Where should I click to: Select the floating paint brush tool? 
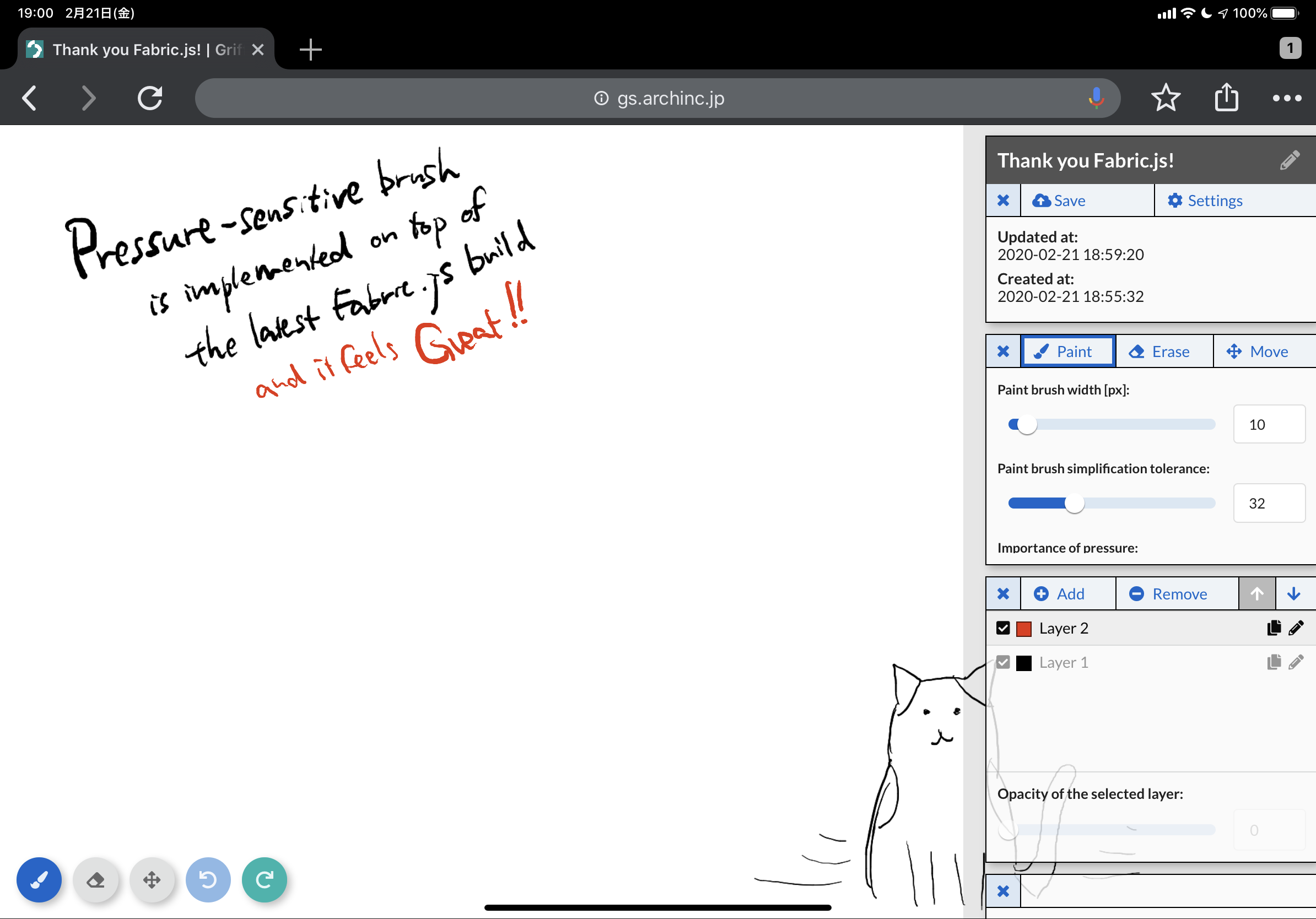click(x=39, y=879)
